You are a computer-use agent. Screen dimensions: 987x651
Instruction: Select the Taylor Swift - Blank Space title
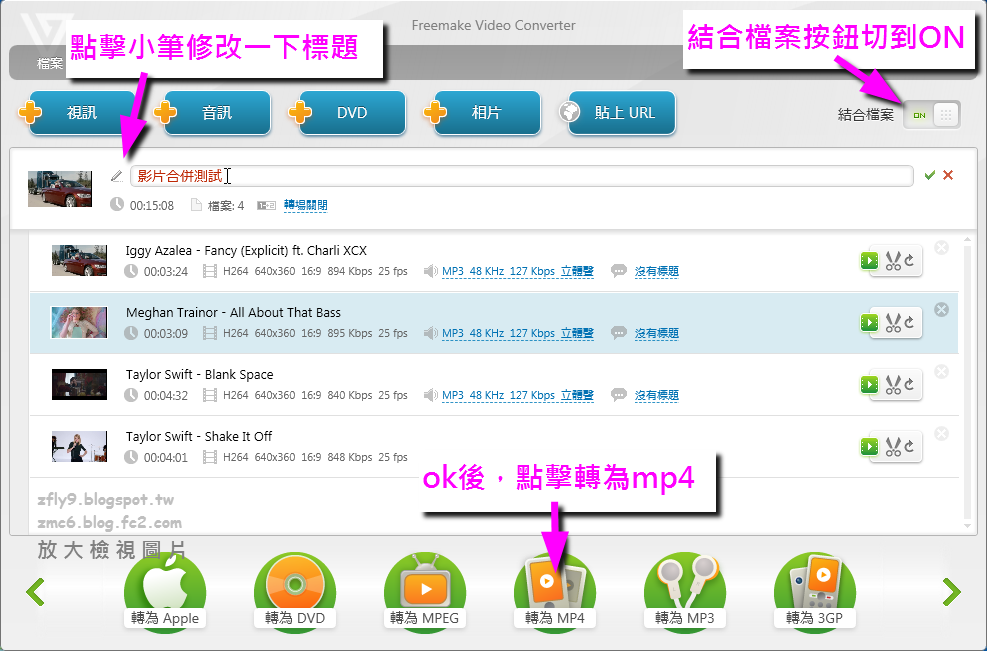tap(200, 375)
